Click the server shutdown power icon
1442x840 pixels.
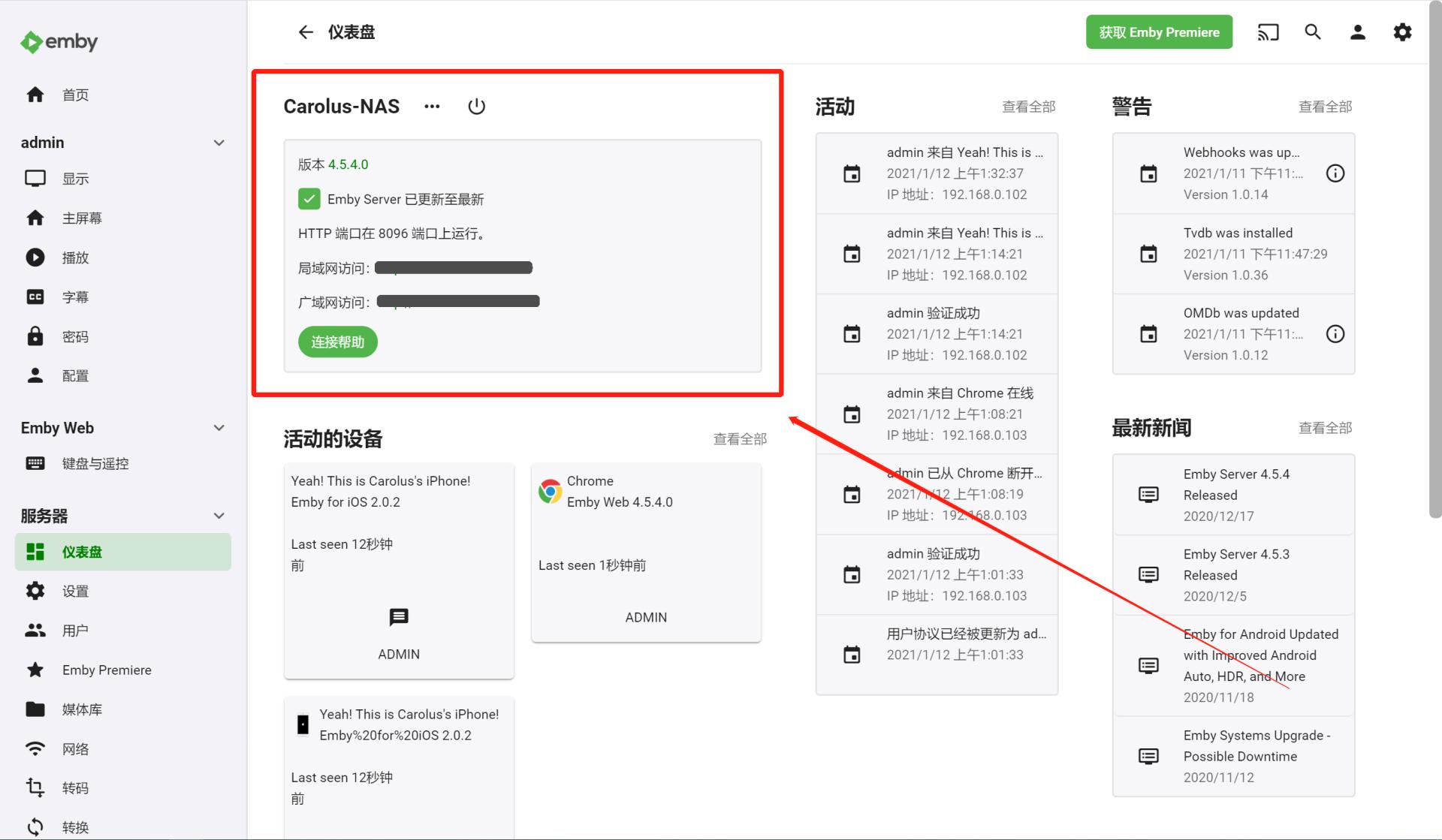pos(477,106)
